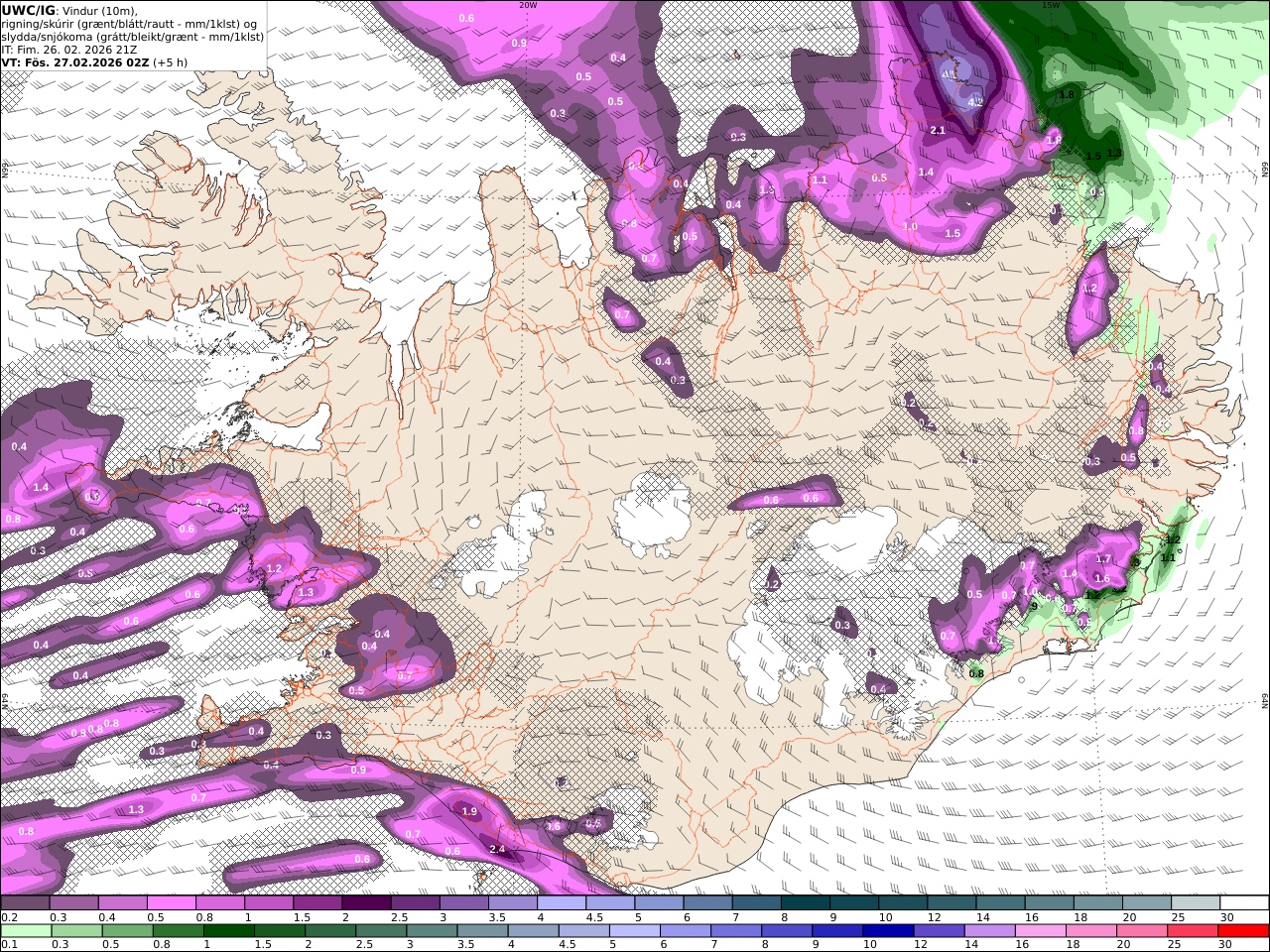Click the bright pink top-row swatch between 0.5 and 0.8
Screen dimensions: 1270x952
point(171,903)
